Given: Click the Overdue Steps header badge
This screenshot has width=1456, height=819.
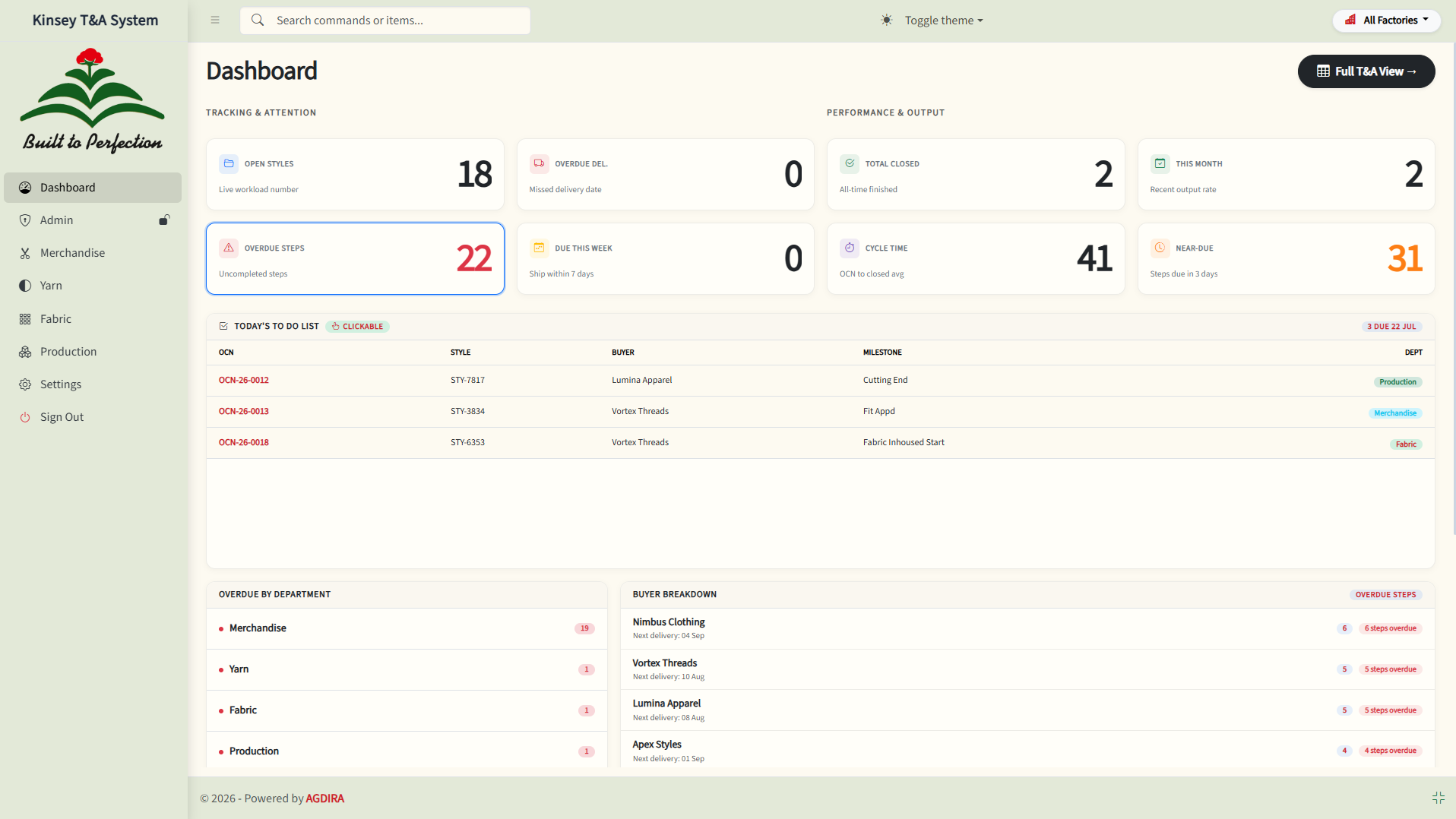Looking at the screenshot, I should point(1385,595).
